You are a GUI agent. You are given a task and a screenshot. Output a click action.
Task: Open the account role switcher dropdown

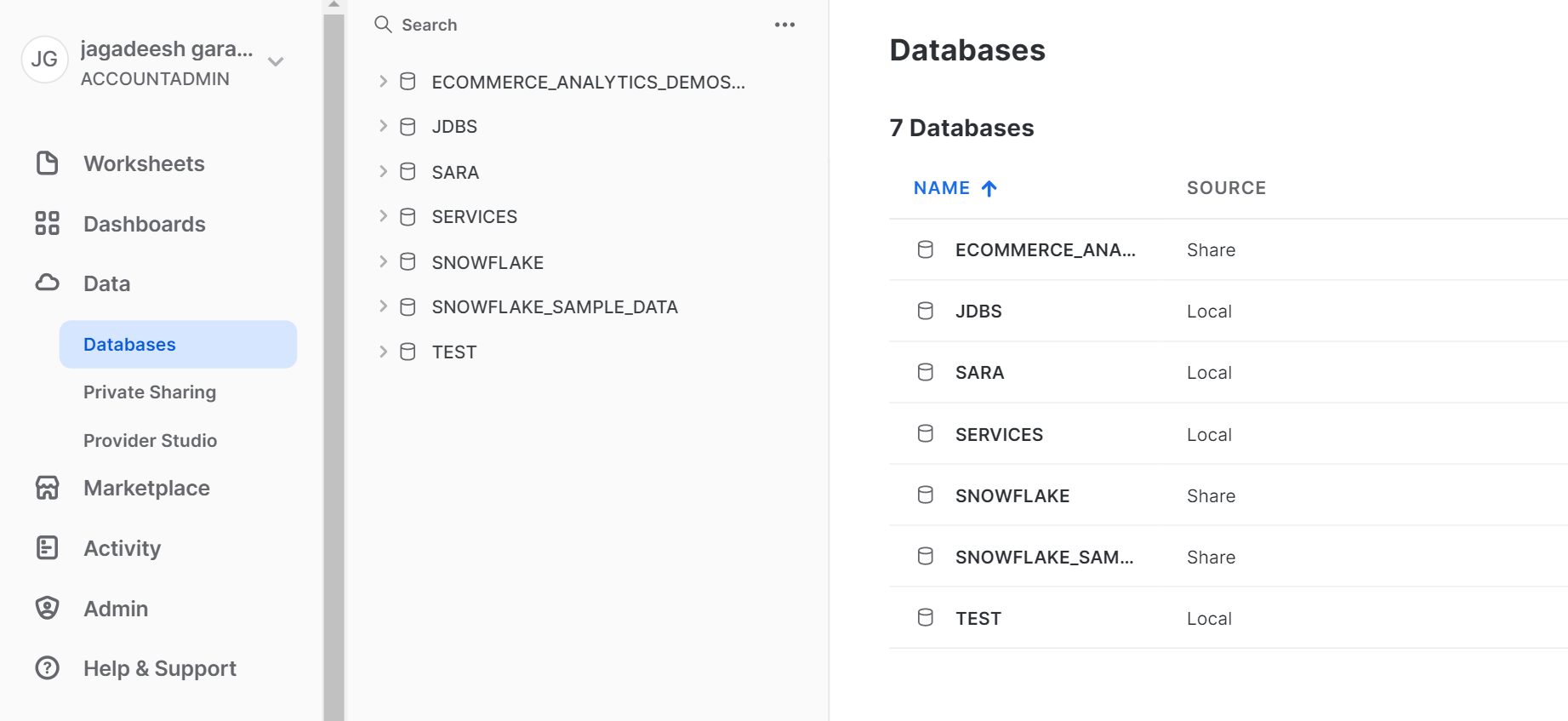pos(276,61)
